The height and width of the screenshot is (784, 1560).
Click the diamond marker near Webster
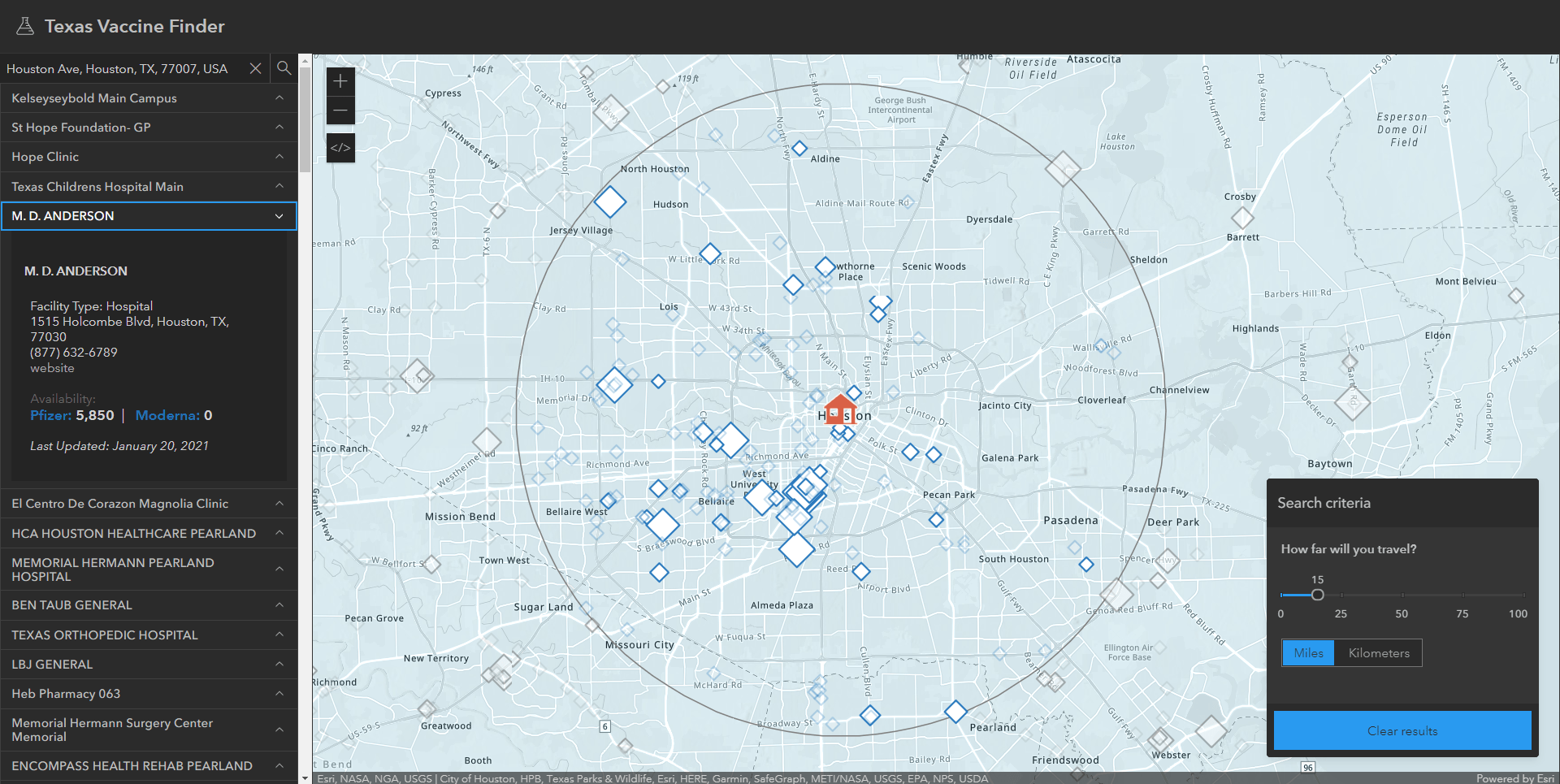(x=1159, y=739)
